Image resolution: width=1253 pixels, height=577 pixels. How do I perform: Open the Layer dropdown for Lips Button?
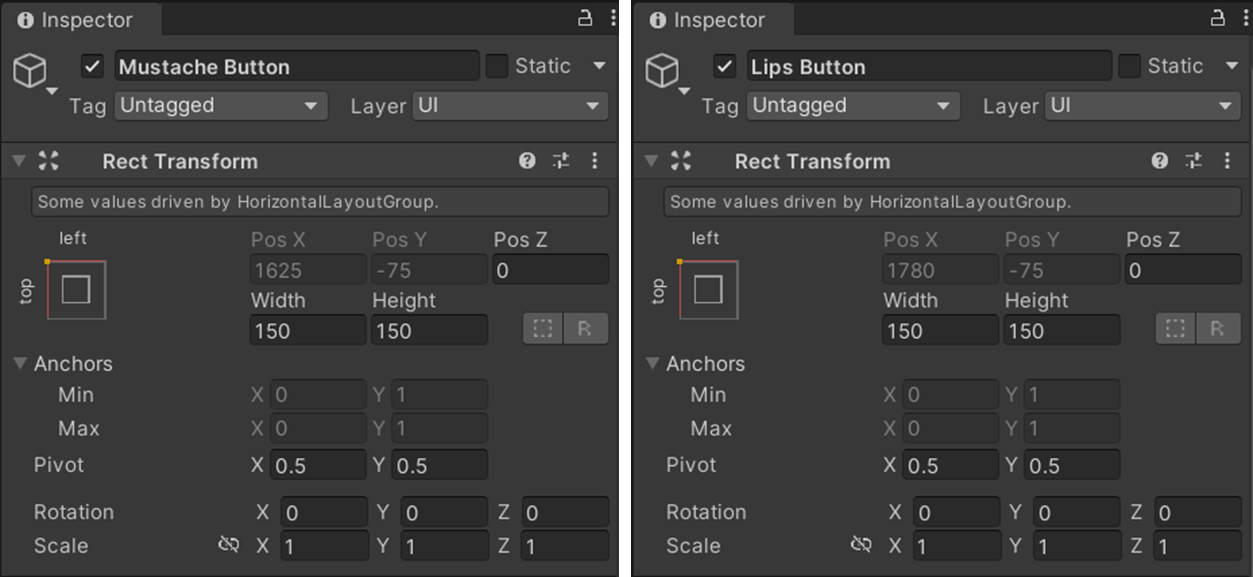click(x=1142, y=106)
